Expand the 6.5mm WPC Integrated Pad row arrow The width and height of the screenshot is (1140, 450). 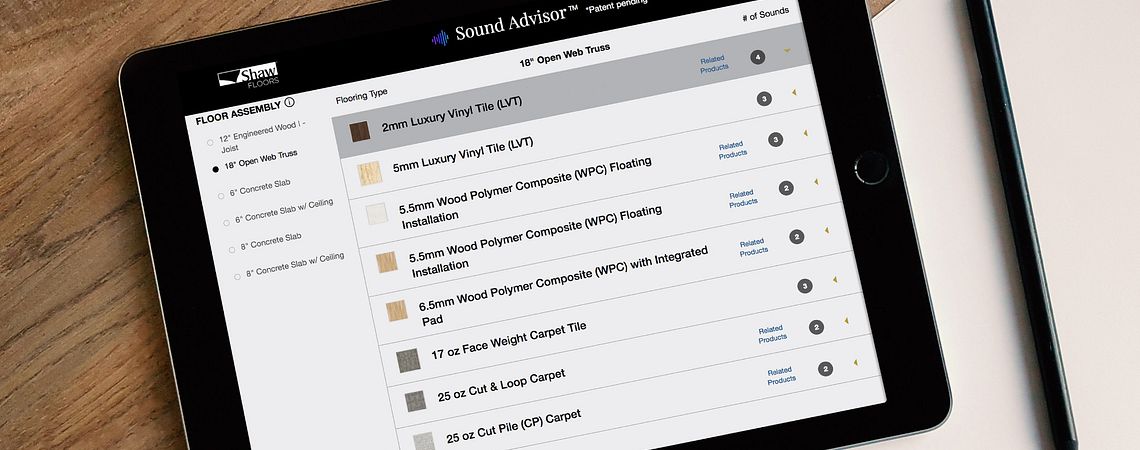coord(827,230)
